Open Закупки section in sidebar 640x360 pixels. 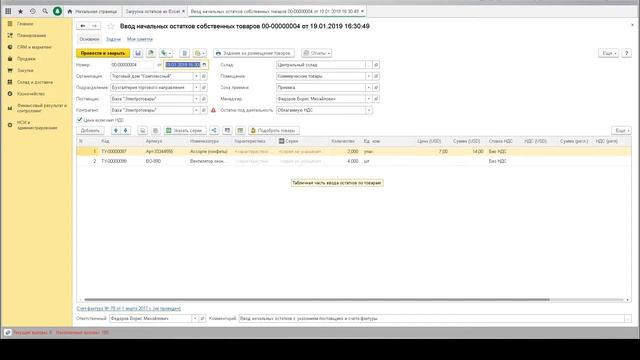pos(25,70)
